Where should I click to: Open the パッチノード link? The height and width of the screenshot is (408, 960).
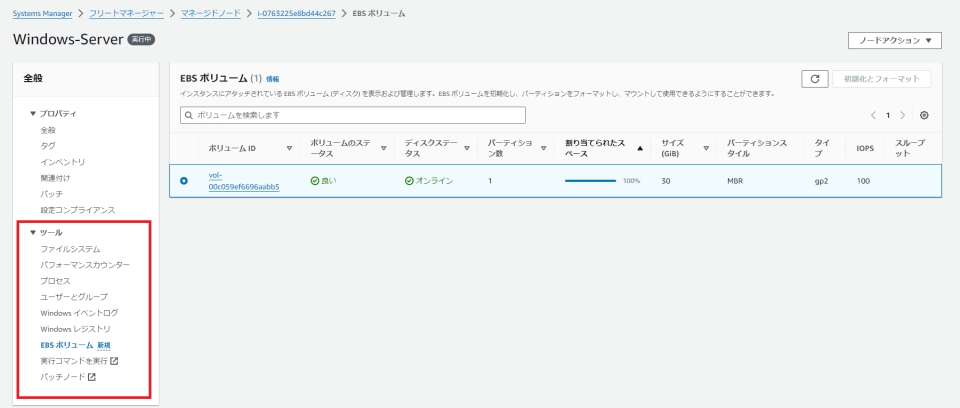(x=62, y=377)
